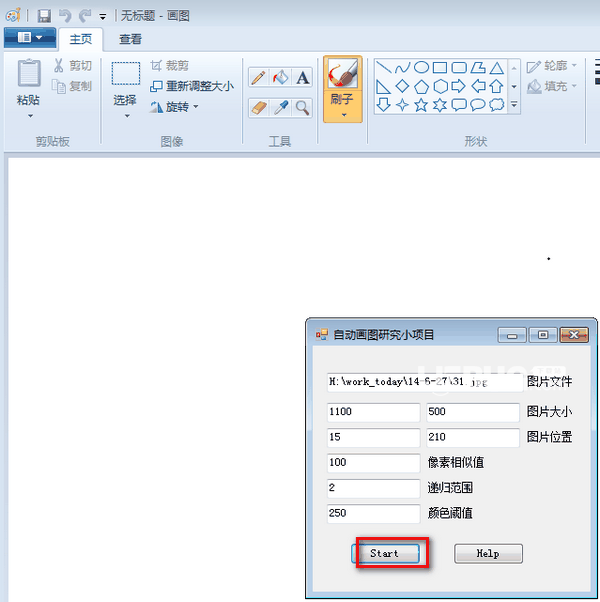Pick the Left arrow shape
The image size is (600, 602).
478,86
